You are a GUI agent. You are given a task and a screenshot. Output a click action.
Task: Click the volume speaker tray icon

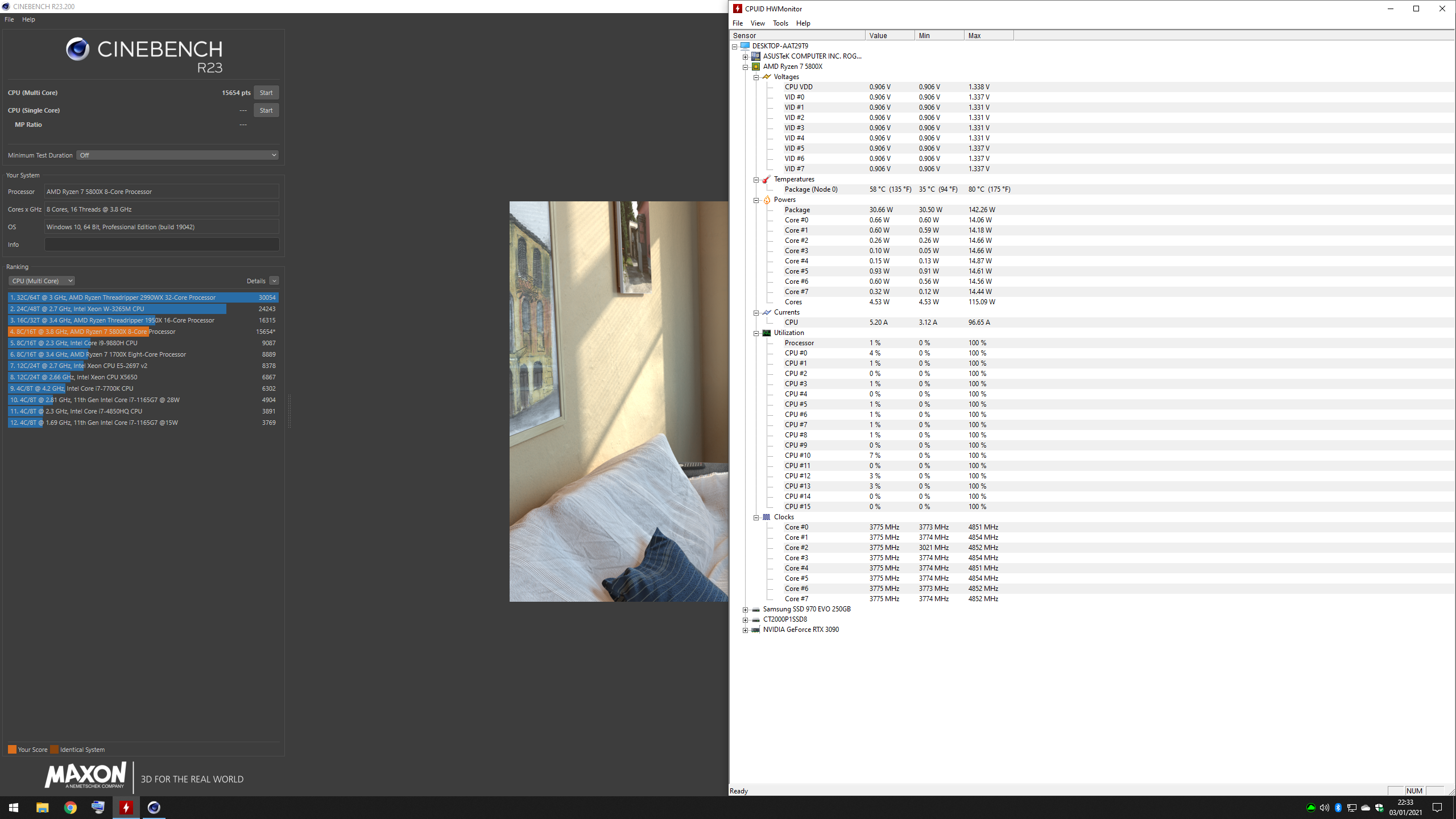point(1325,808)
